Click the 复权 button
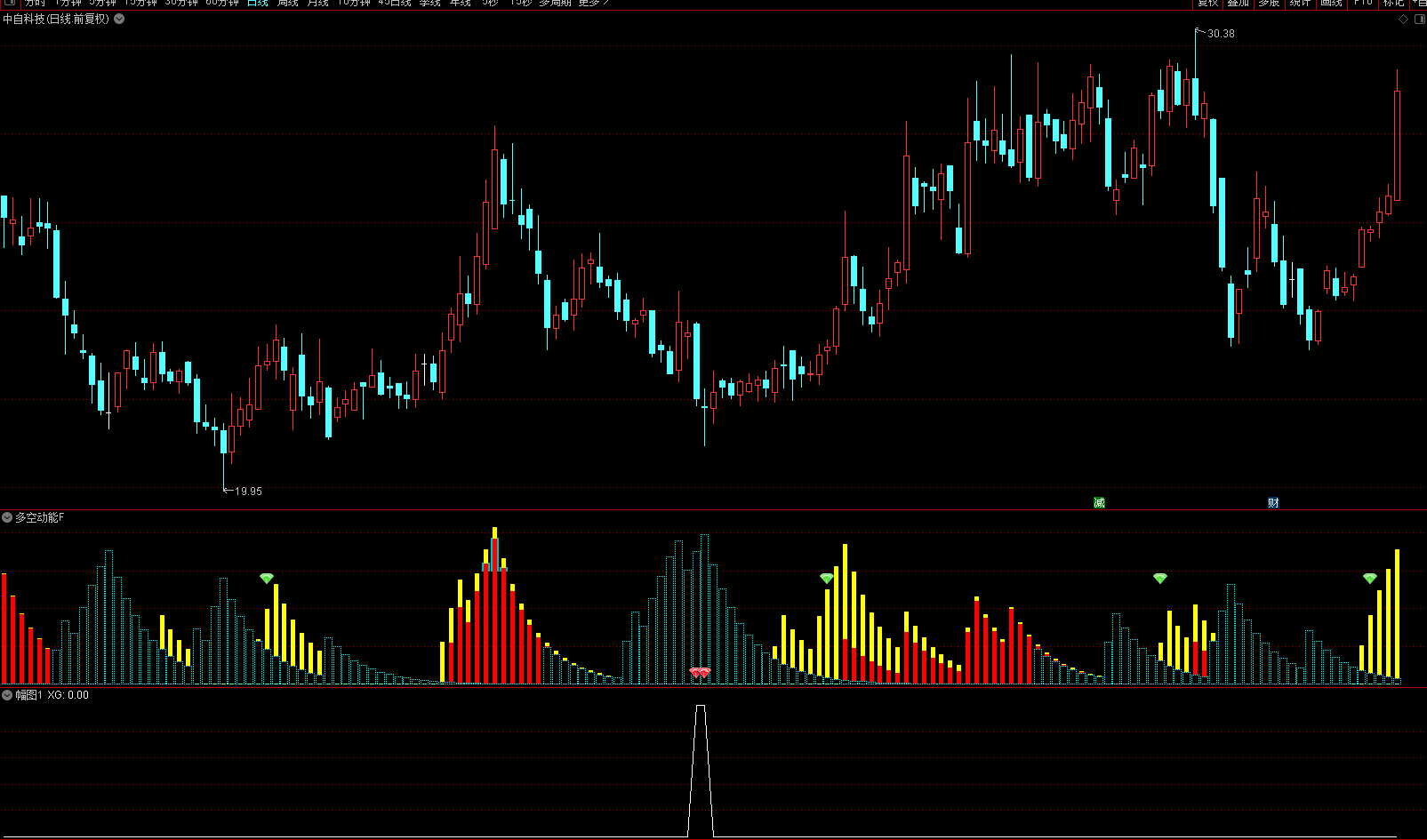The width and height of the screenshot is (1427, 840). (1207, 4)
